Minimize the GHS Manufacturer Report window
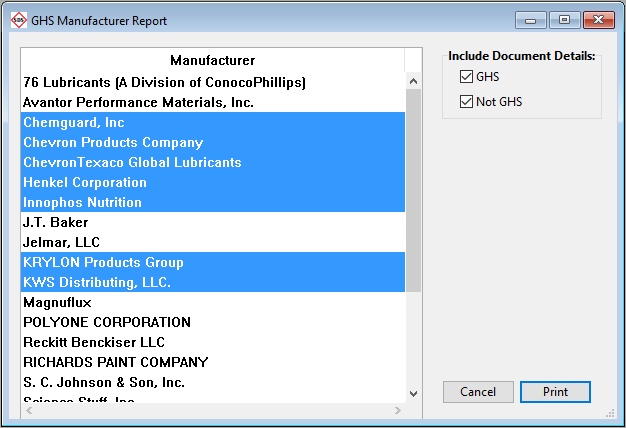626x428 pixels. point(531,20)
